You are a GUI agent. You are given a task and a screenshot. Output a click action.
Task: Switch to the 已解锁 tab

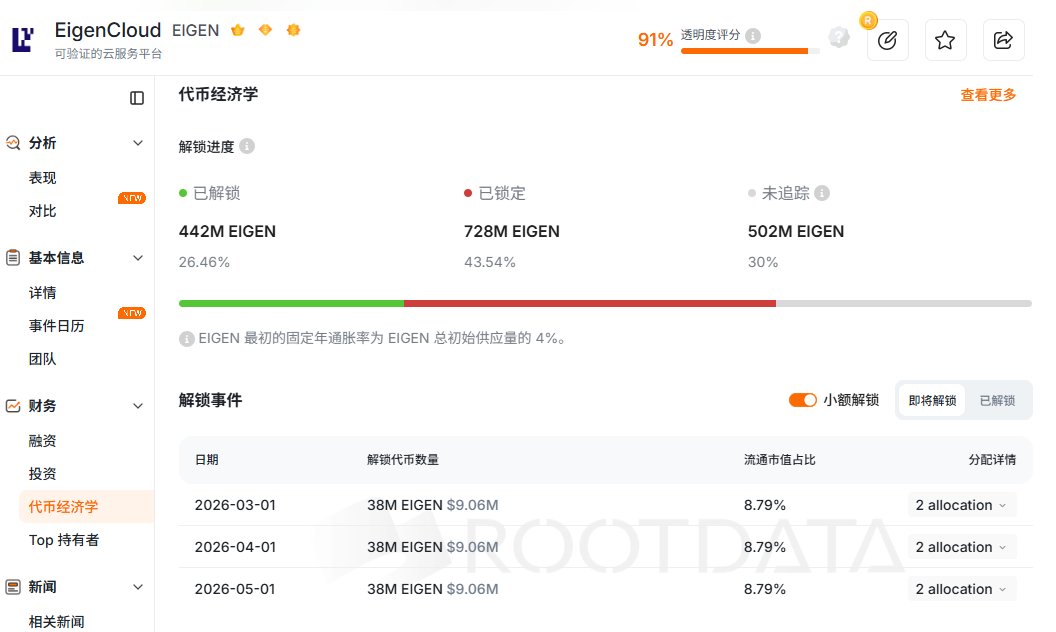point(999,399)
